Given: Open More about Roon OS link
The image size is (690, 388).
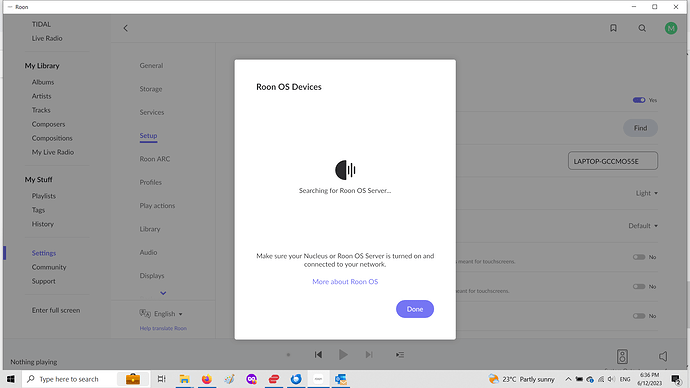Looking at the screenshot, I should (x=345, y=282).
